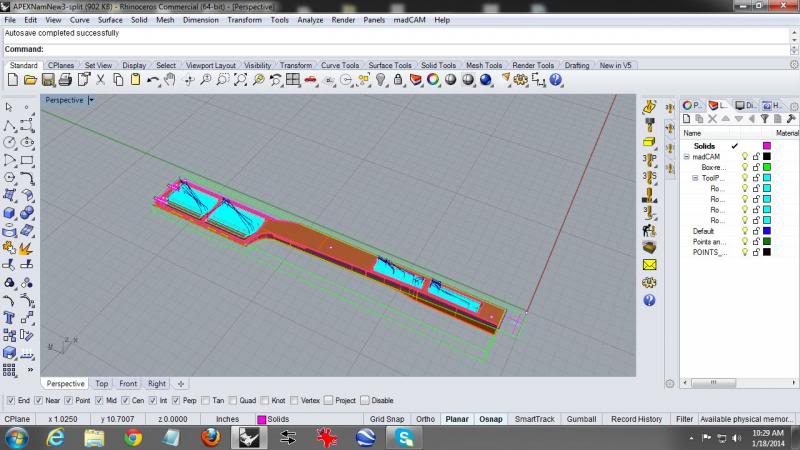This screenshot has width=800, height=450.
Task: Click the light bulb Hide objects icon
Action: (x=381, y=80)
